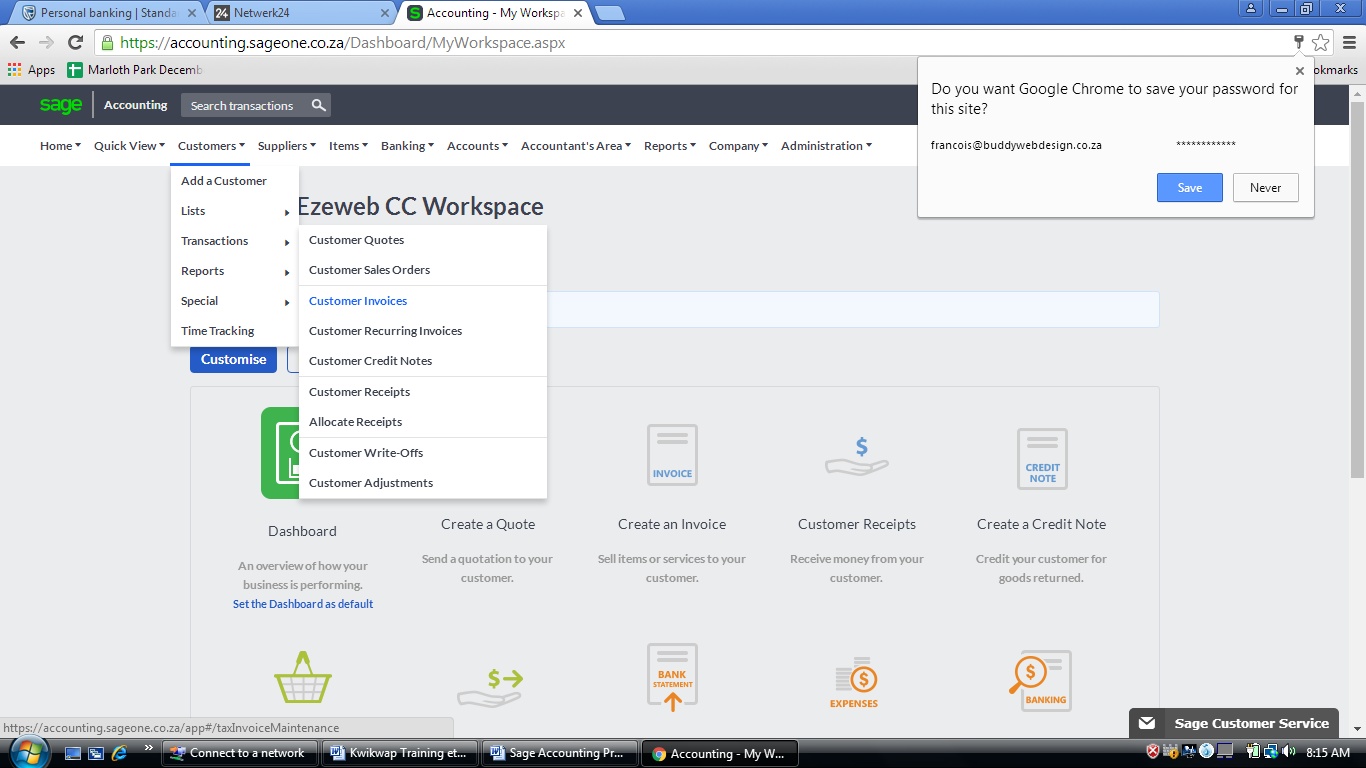
Task: Click the Bank Statement upload icon
Action: pos(672,677)
